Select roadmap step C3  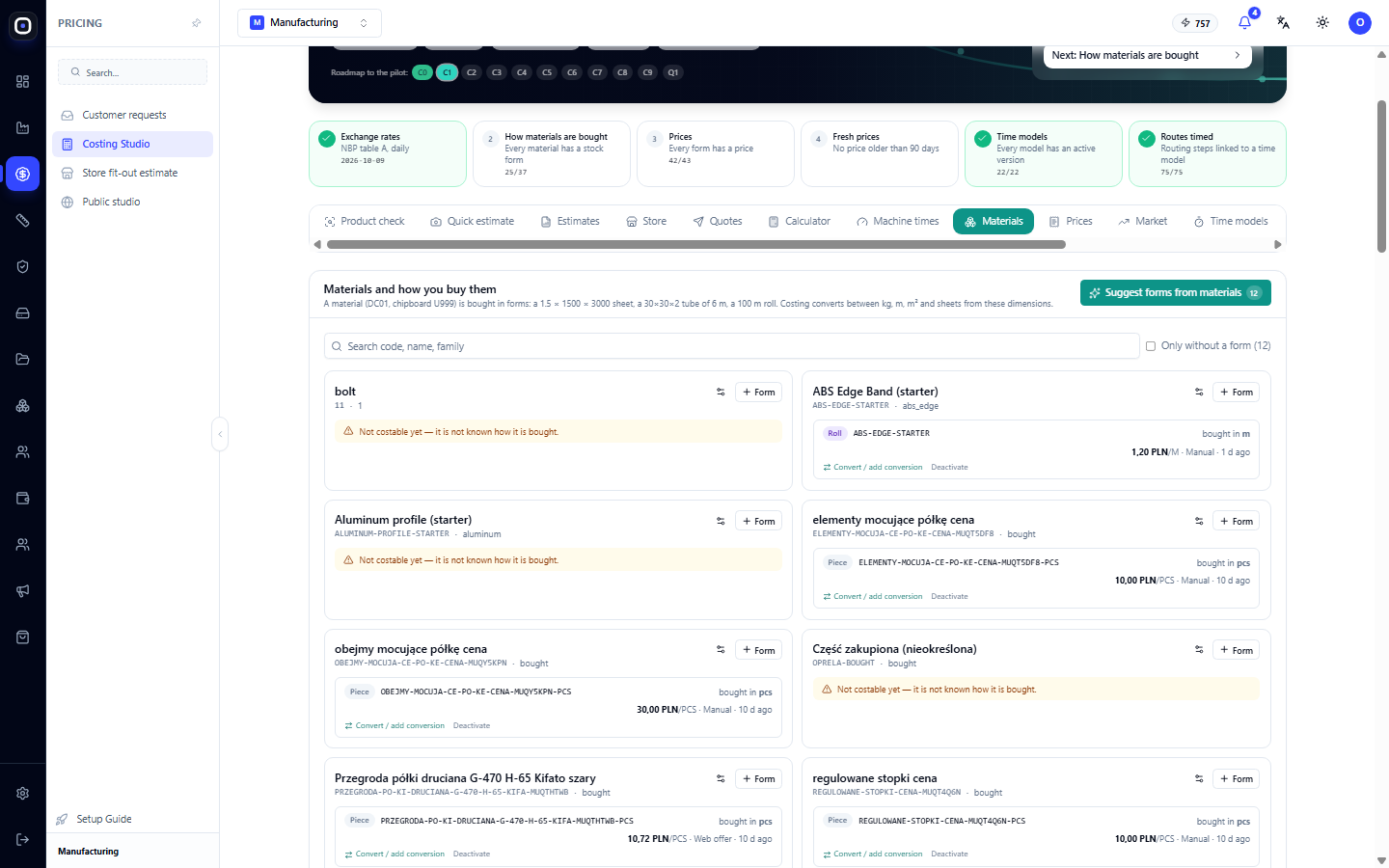point(497,72)
